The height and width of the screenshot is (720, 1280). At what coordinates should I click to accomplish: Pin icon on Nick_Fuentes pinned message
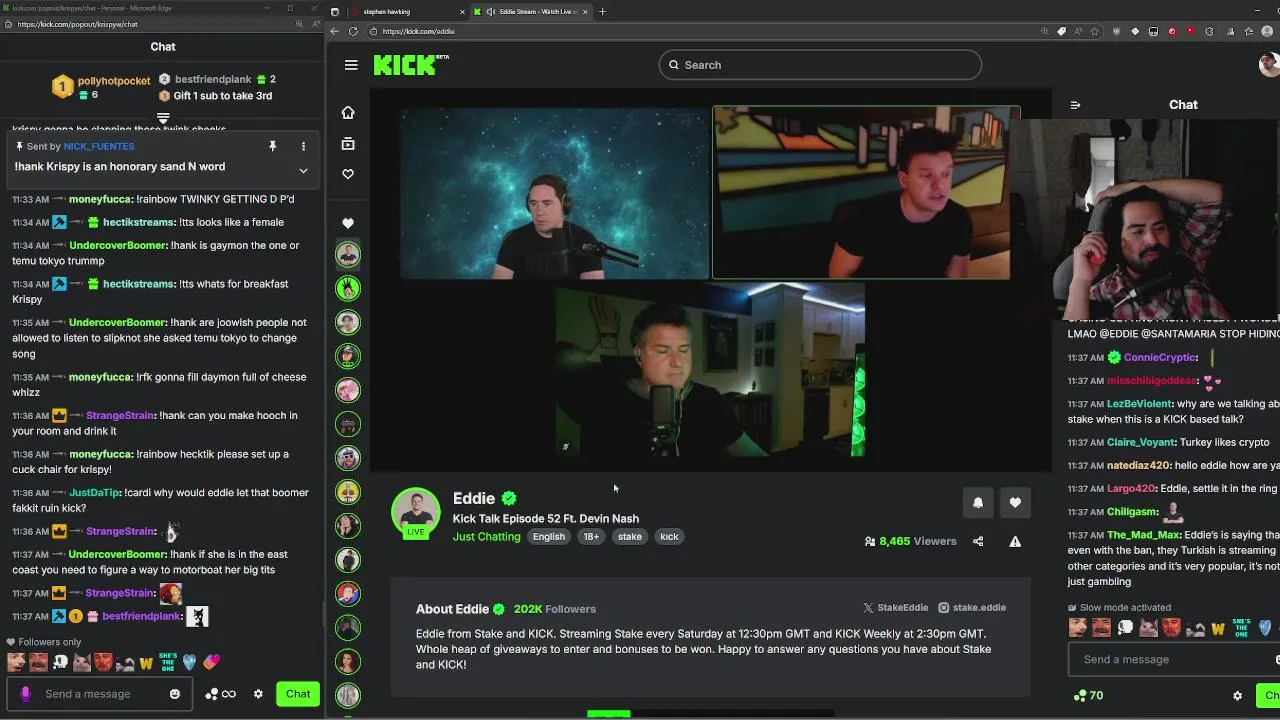(x=272, y=146)
